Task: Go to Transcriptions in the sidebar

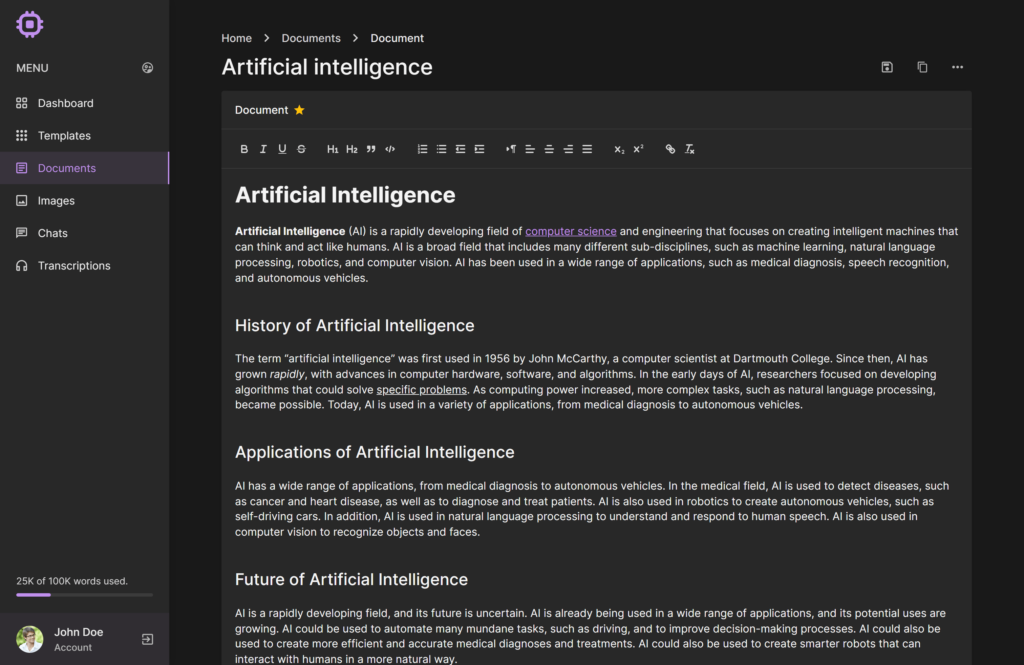Action: coord(74,266)
